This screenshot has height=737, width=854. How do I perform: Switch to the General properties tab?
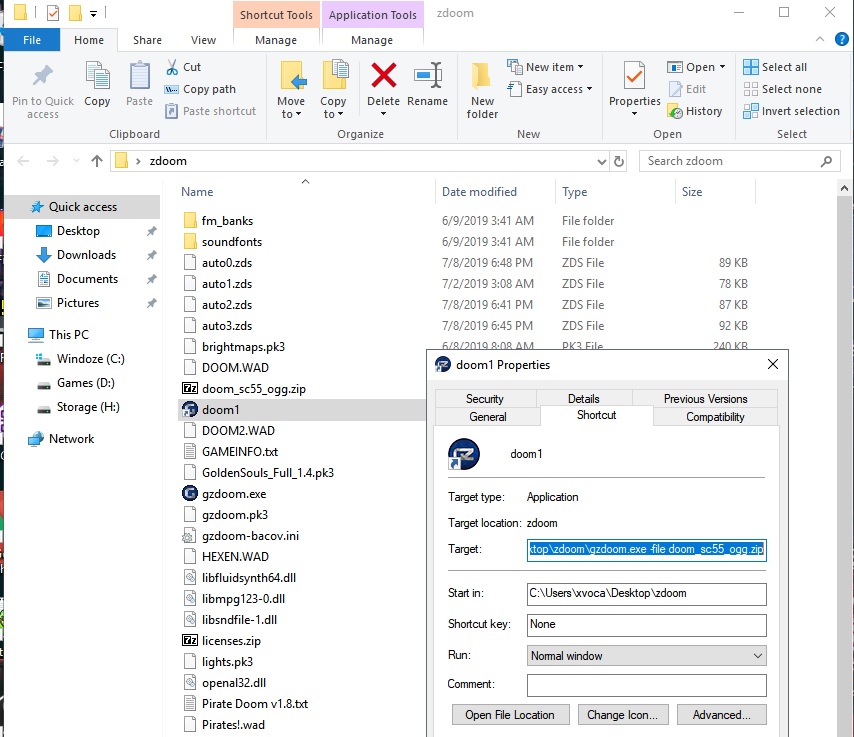pyautogui.click(x=487, y=417)
